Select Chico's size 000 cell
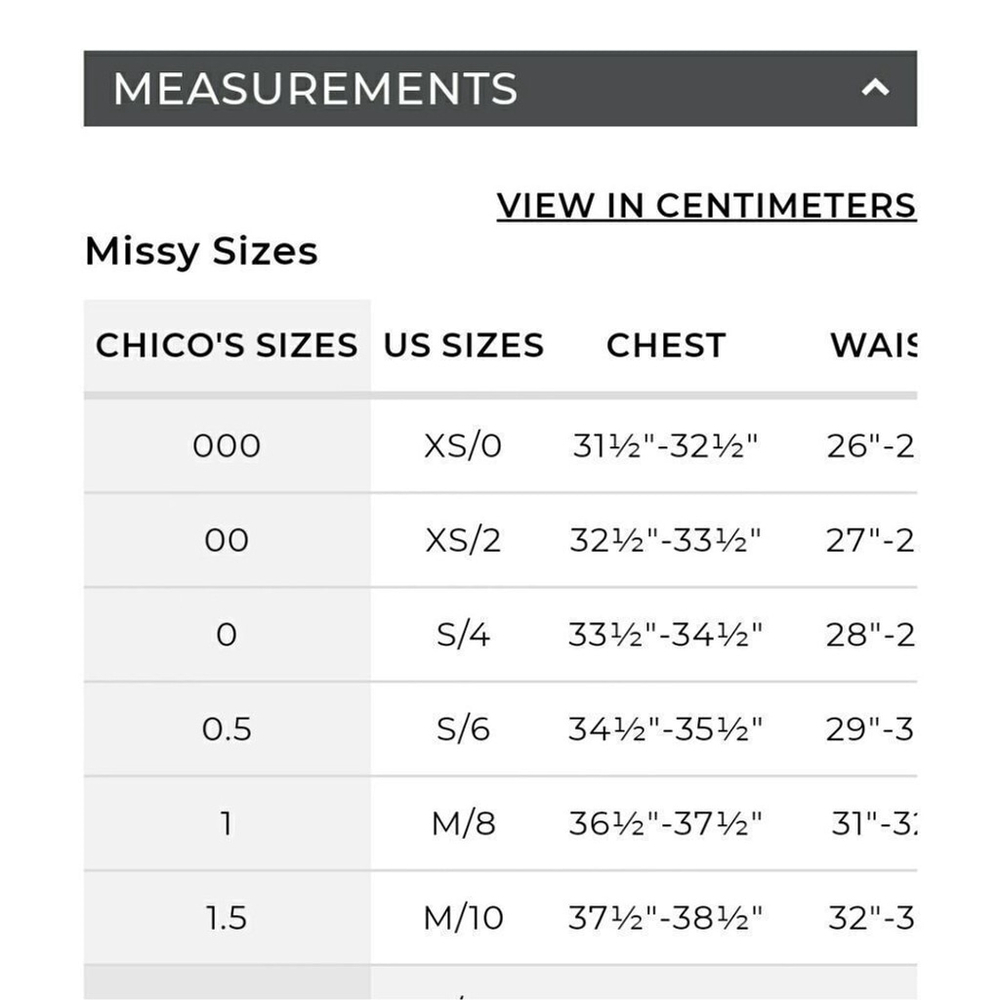The height and width of the screenshot is (1000, 1000). [x=226, y=445]
